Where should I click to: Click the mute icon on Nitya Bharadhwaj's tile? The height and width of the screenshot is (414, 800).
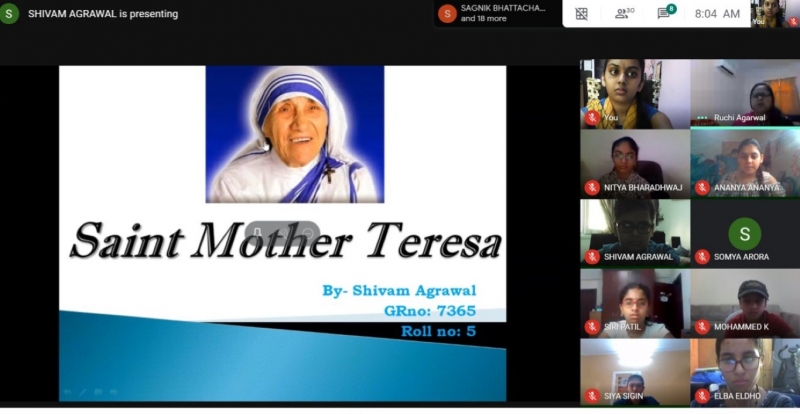pyautogui.click(x=592, y=187)
